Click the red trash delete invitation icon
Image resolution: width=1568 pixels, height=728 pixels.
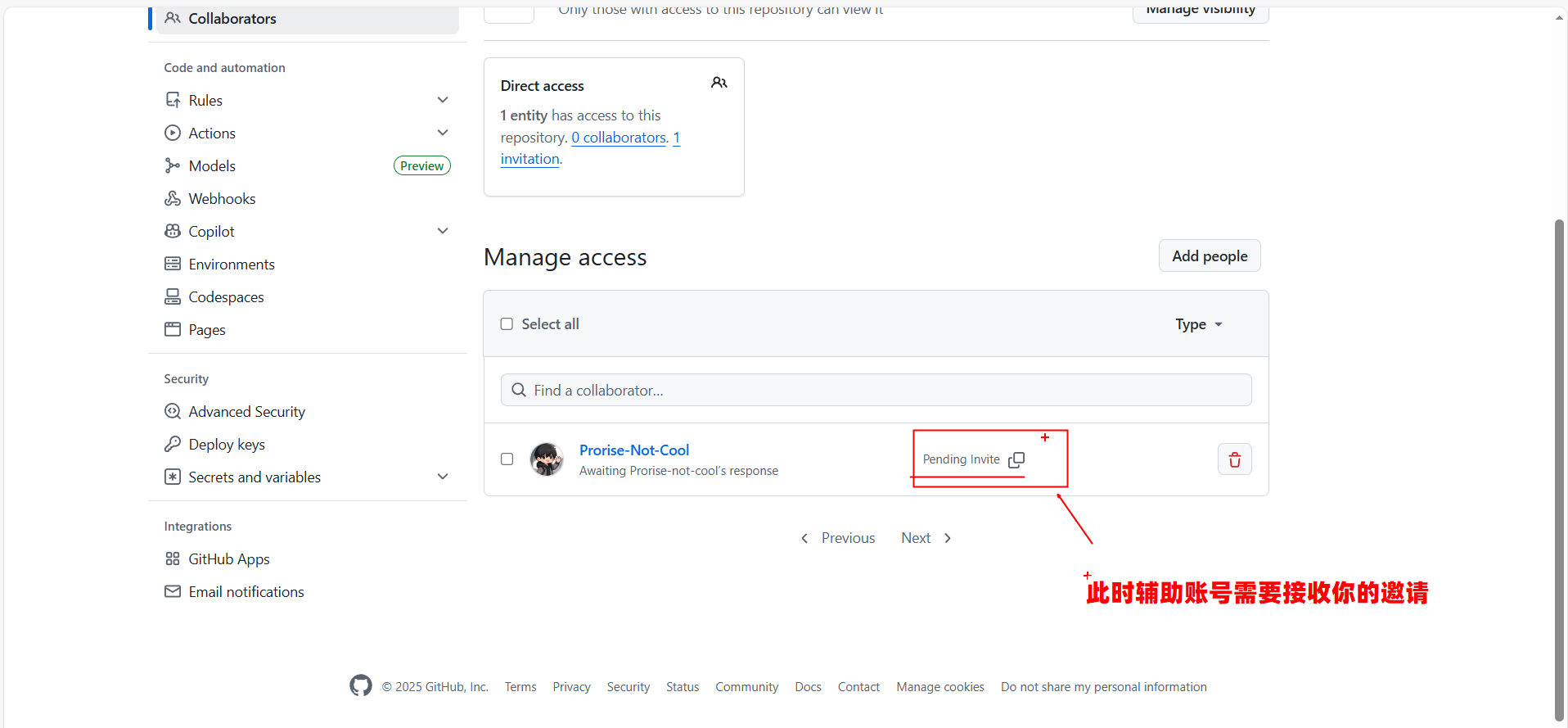click(x=1234, y=459)
